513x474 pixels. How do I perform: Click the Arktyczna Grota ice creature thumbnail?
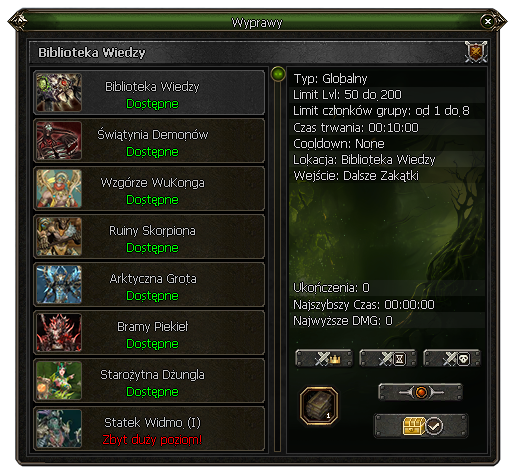click(59, 284)
